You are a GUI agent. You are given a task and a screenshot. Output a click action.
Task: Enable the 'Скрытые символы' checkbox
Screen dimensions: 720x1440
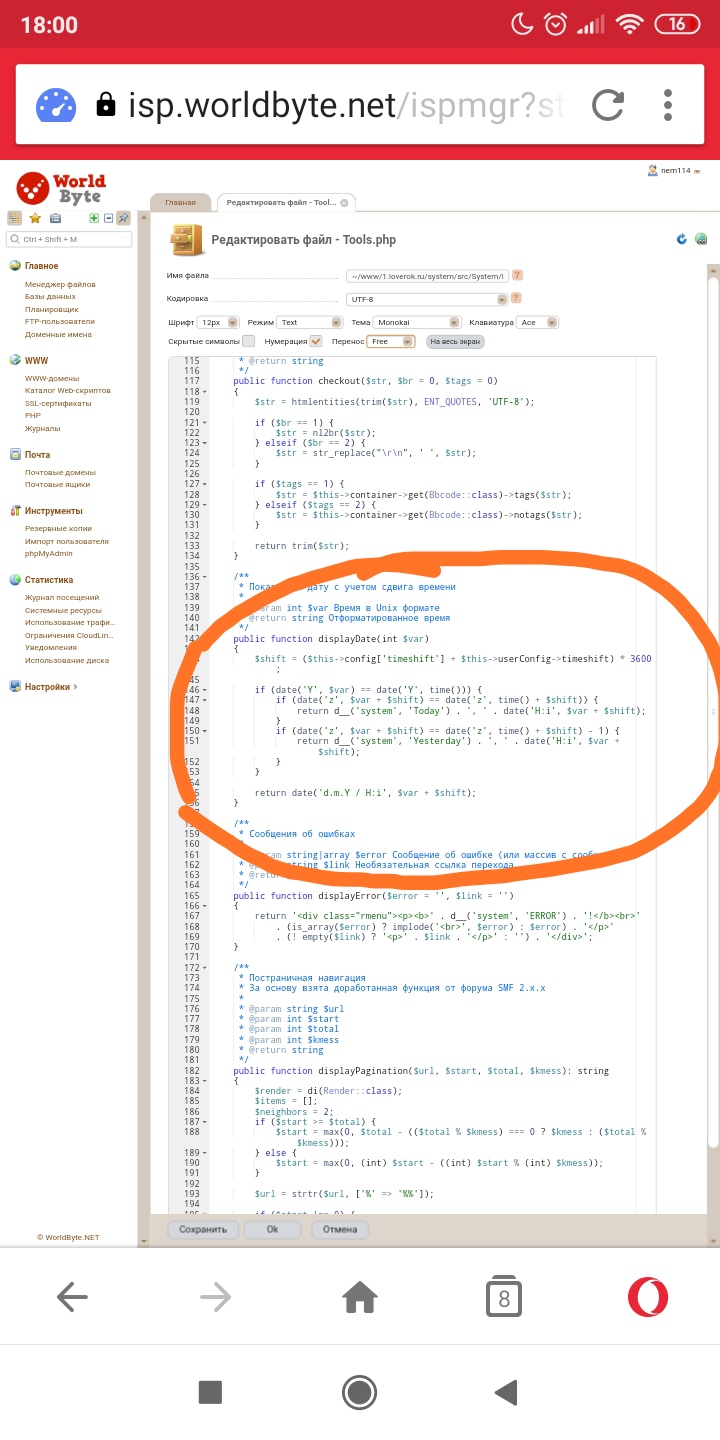(249, 341)
